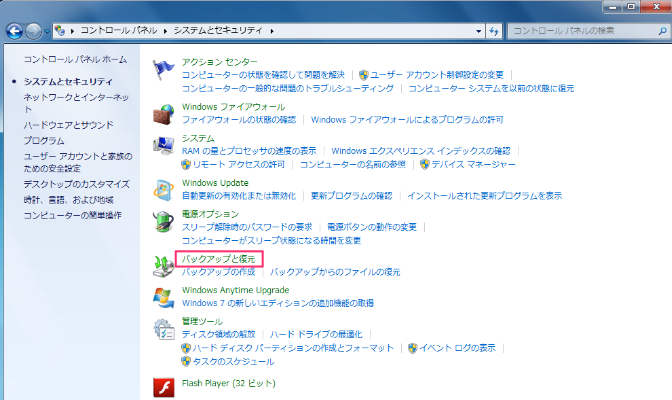672x400 pixels.
Task: Open コンピューターの簡単操作 in sidebar
Action: (x=72, y=215)
